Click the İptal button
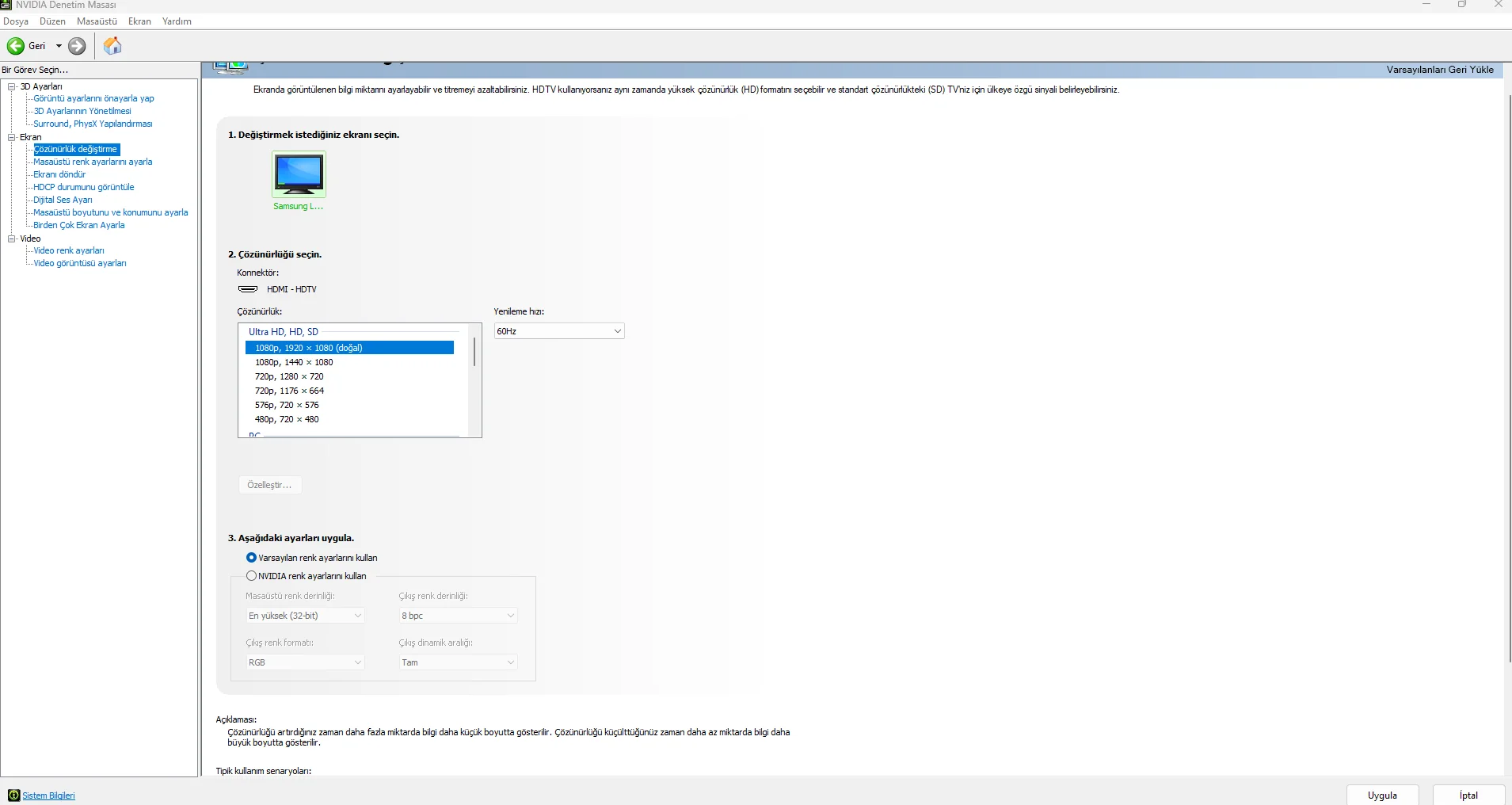 (1469, 795)
